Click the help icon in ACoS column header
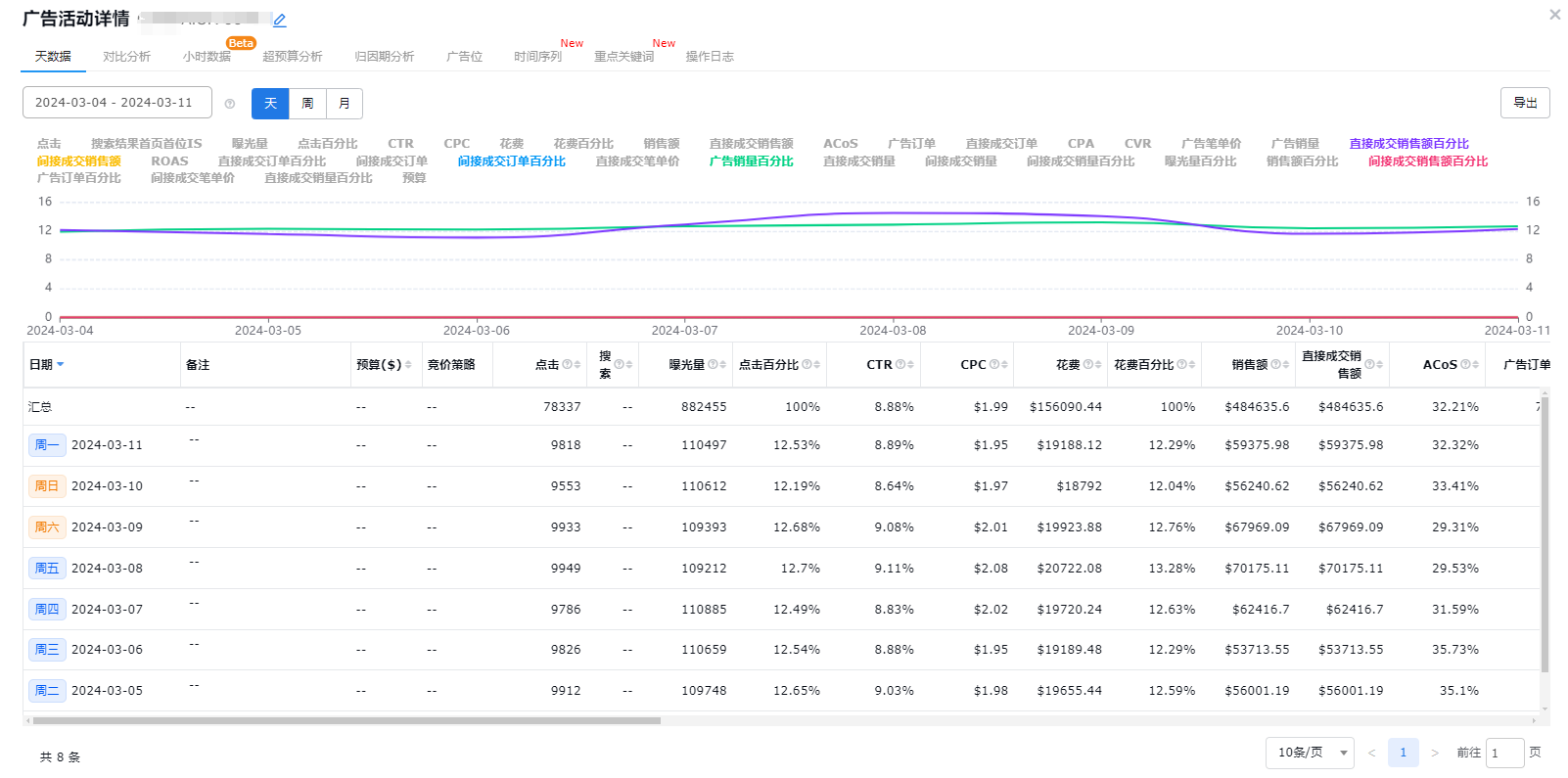Image resolution: width=1568 pixels, height=778 pixels. coord(1465,364)
